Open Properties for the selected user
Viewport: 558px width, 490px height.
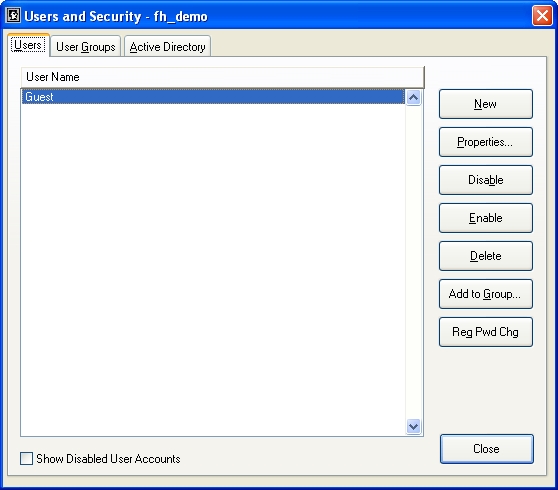486,142
